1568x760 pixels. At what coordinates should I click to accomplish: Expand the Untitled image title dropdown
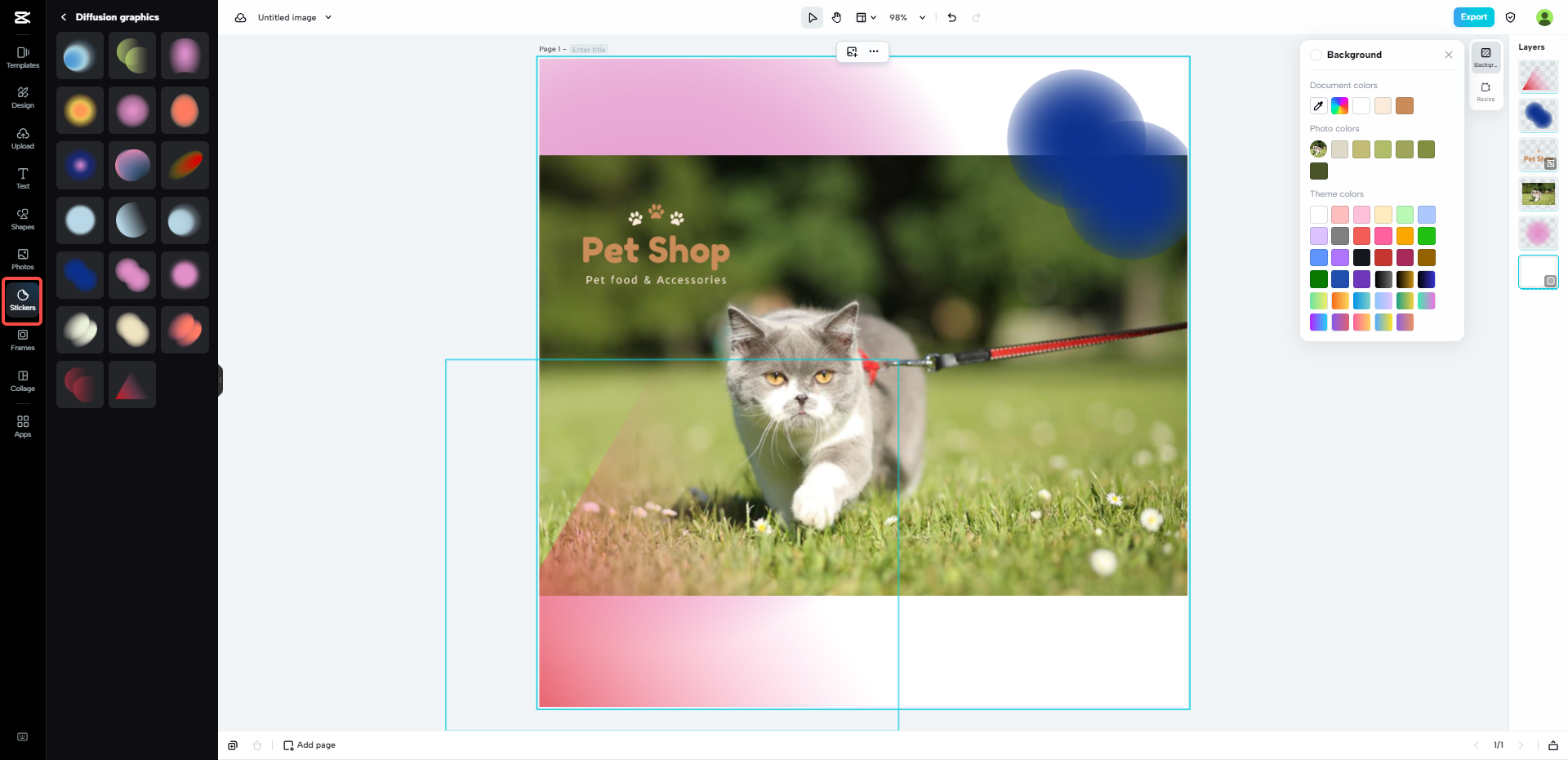point(328,17)
